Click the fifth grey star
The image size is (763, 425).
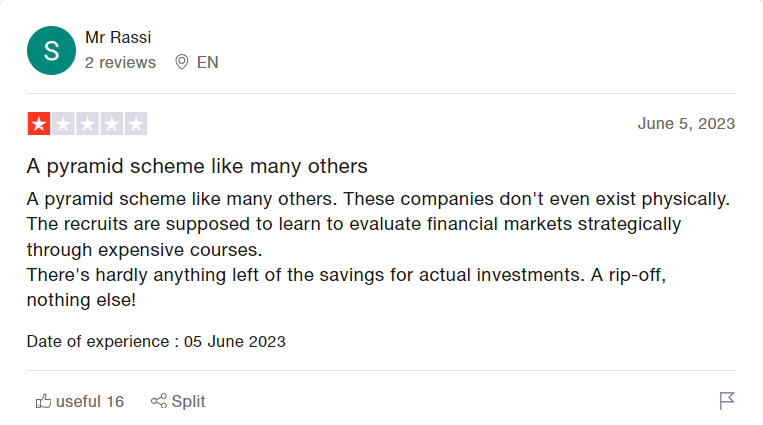pos(136,124)
